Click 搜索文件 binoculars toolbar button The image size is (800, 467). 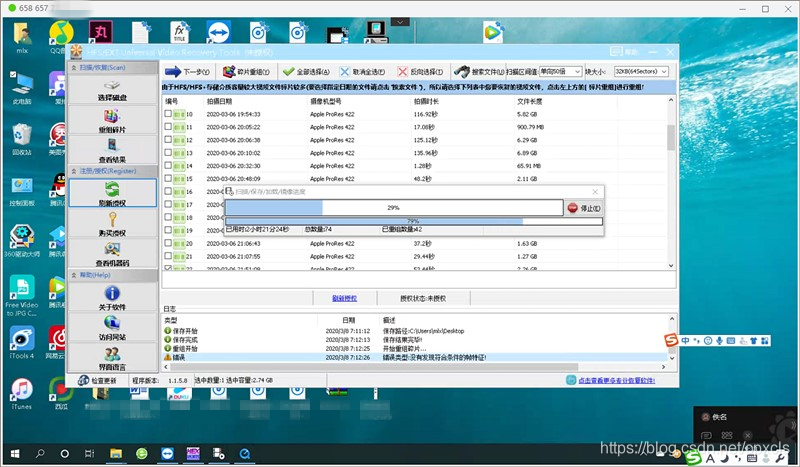[479, 71]
